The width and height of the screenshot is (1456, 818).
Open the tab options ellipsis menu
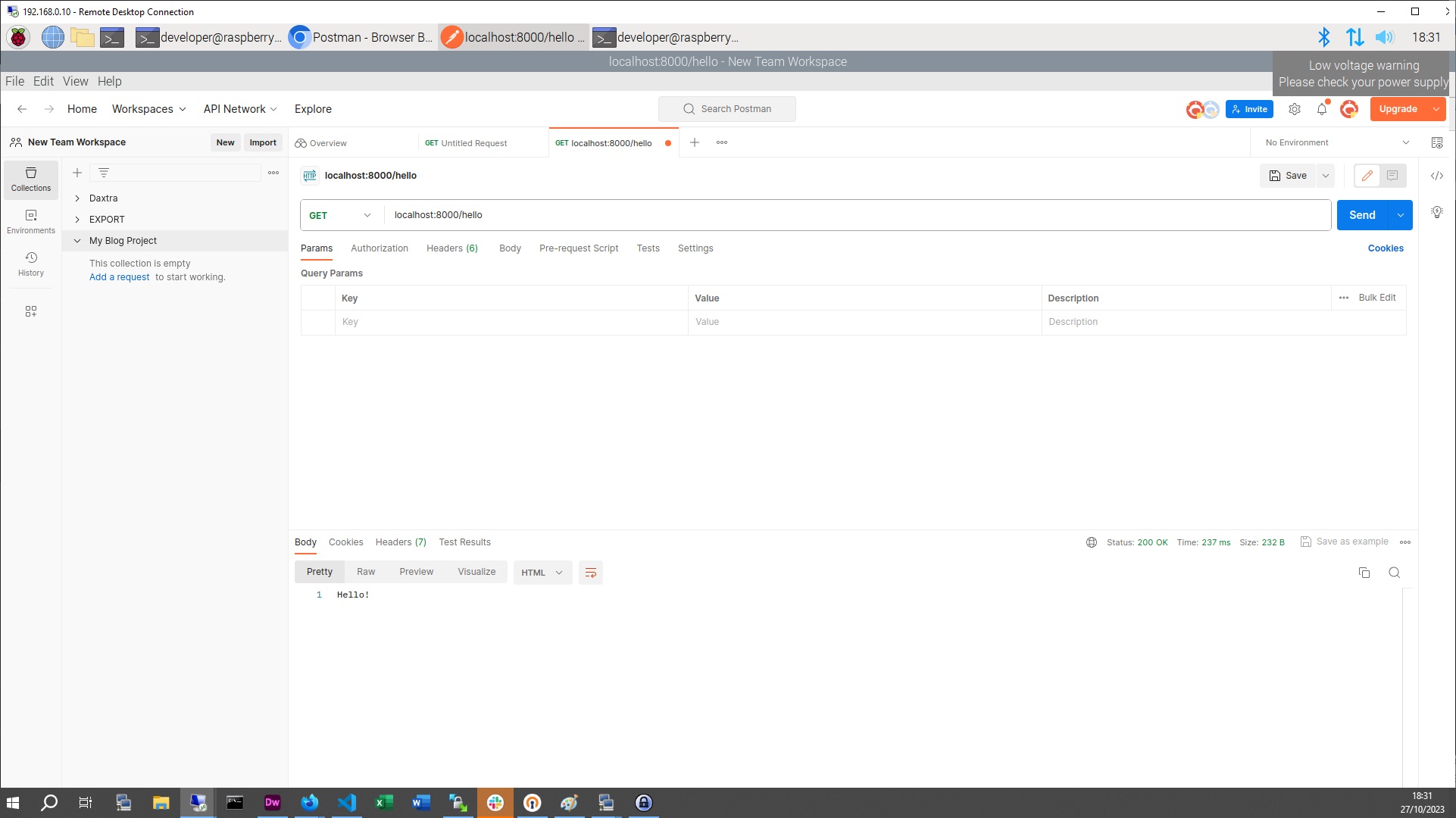pos(722,142)
